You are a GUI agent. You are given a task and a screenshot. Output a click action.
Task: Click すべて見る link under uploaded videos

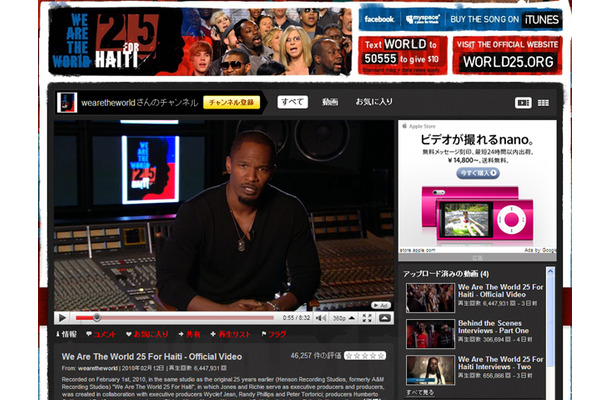(420, 392)
